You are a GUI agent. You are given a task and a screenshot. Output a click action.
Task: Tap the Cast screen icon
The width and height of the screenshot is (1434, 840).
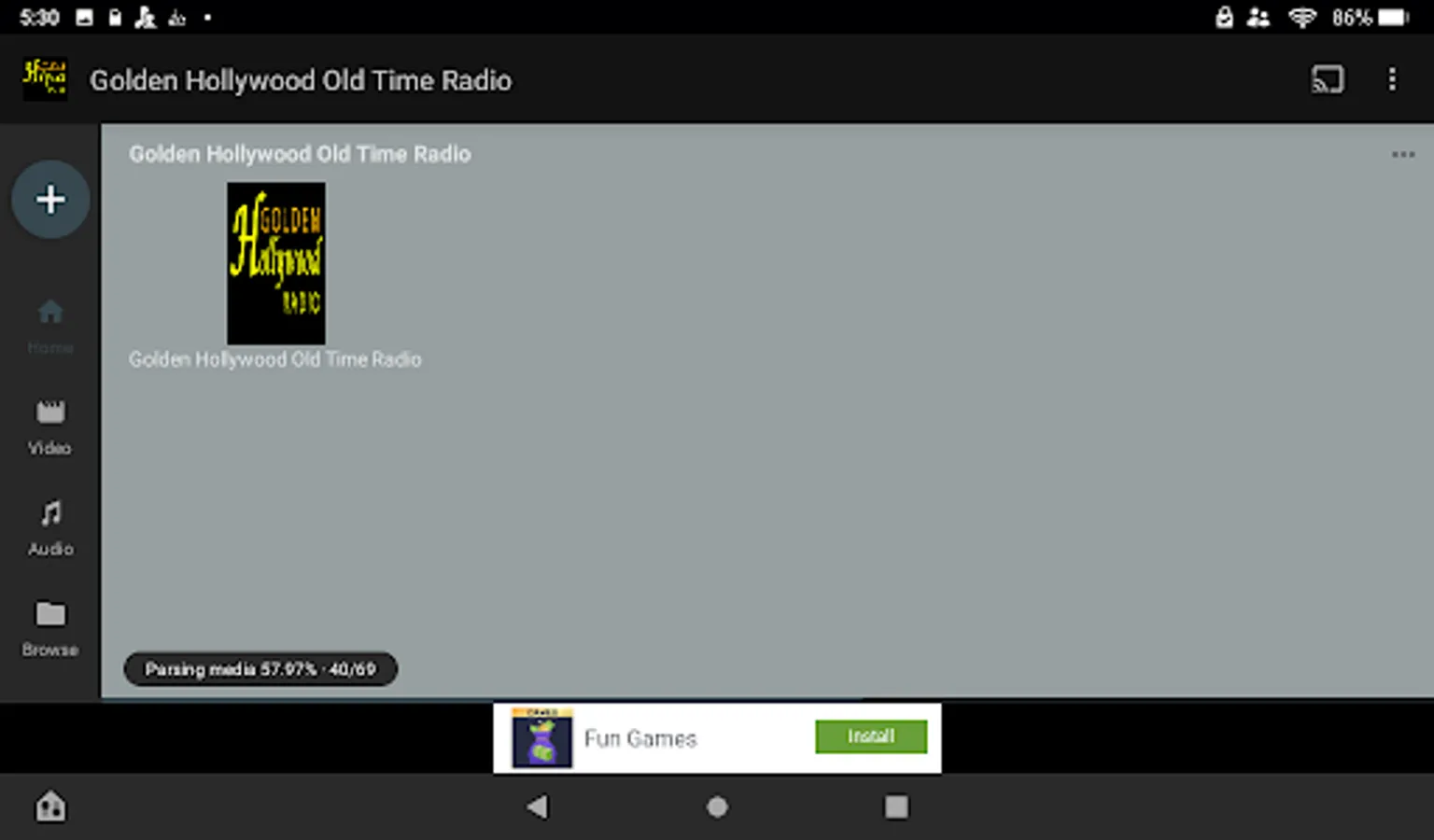(x=1328, y=79)
